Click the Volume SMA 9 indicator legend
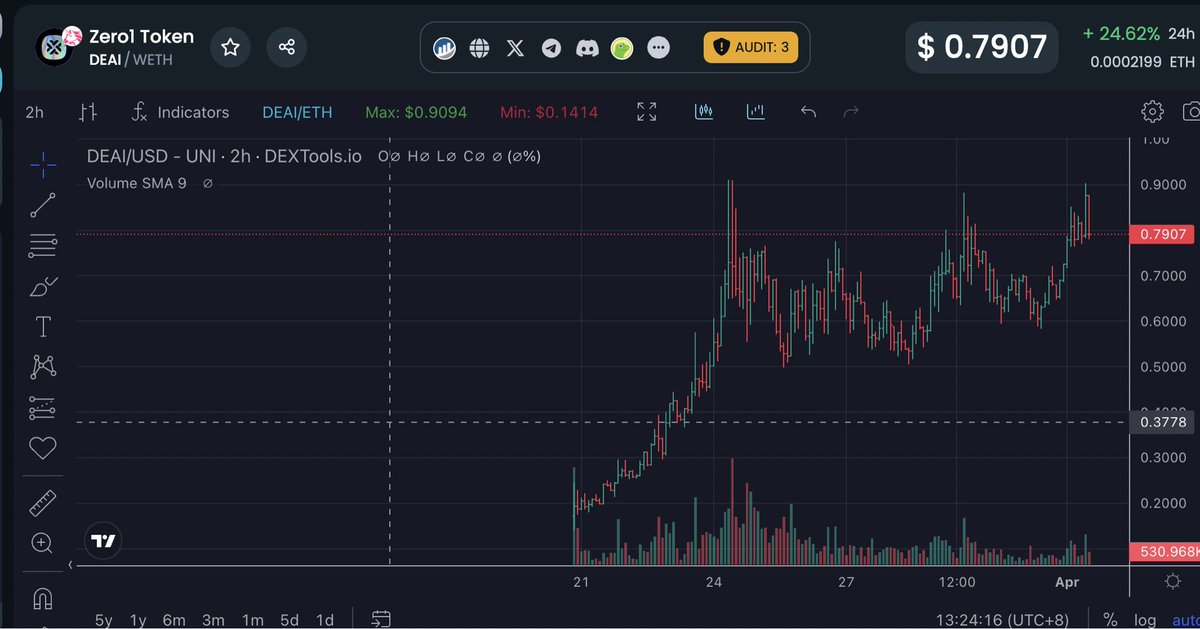 point(136,183)
